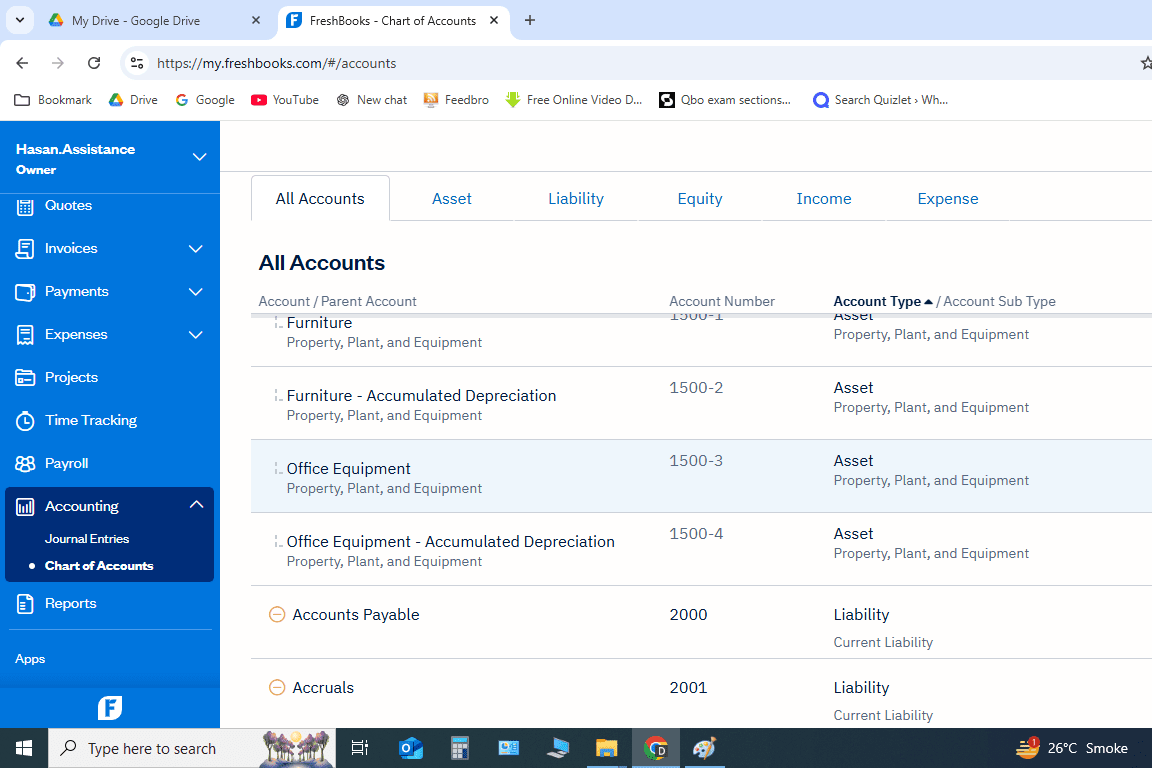Click the Windows Start button
Screen dimensions: 1152x768
(24, 748)
